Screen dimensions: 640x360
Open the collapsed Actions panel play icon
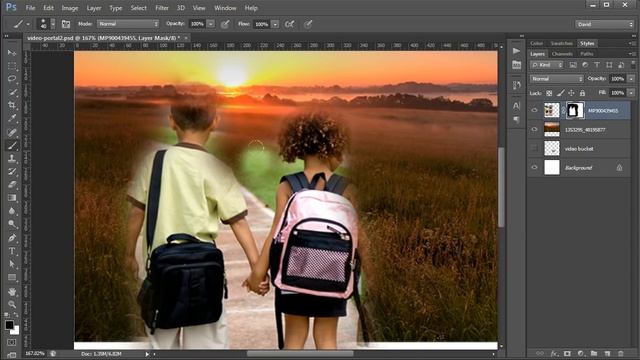pos(516,51)
